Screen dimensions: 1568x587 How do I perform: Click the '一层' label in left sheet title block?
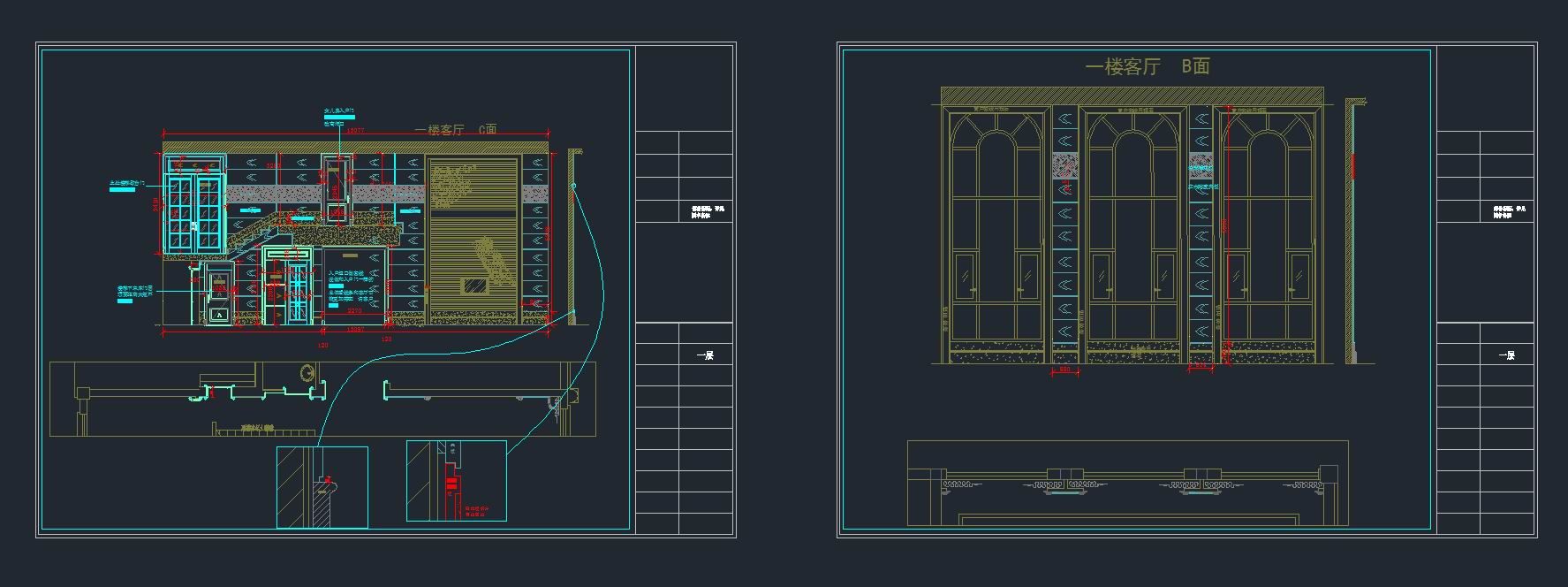click(x=705, y=355)
